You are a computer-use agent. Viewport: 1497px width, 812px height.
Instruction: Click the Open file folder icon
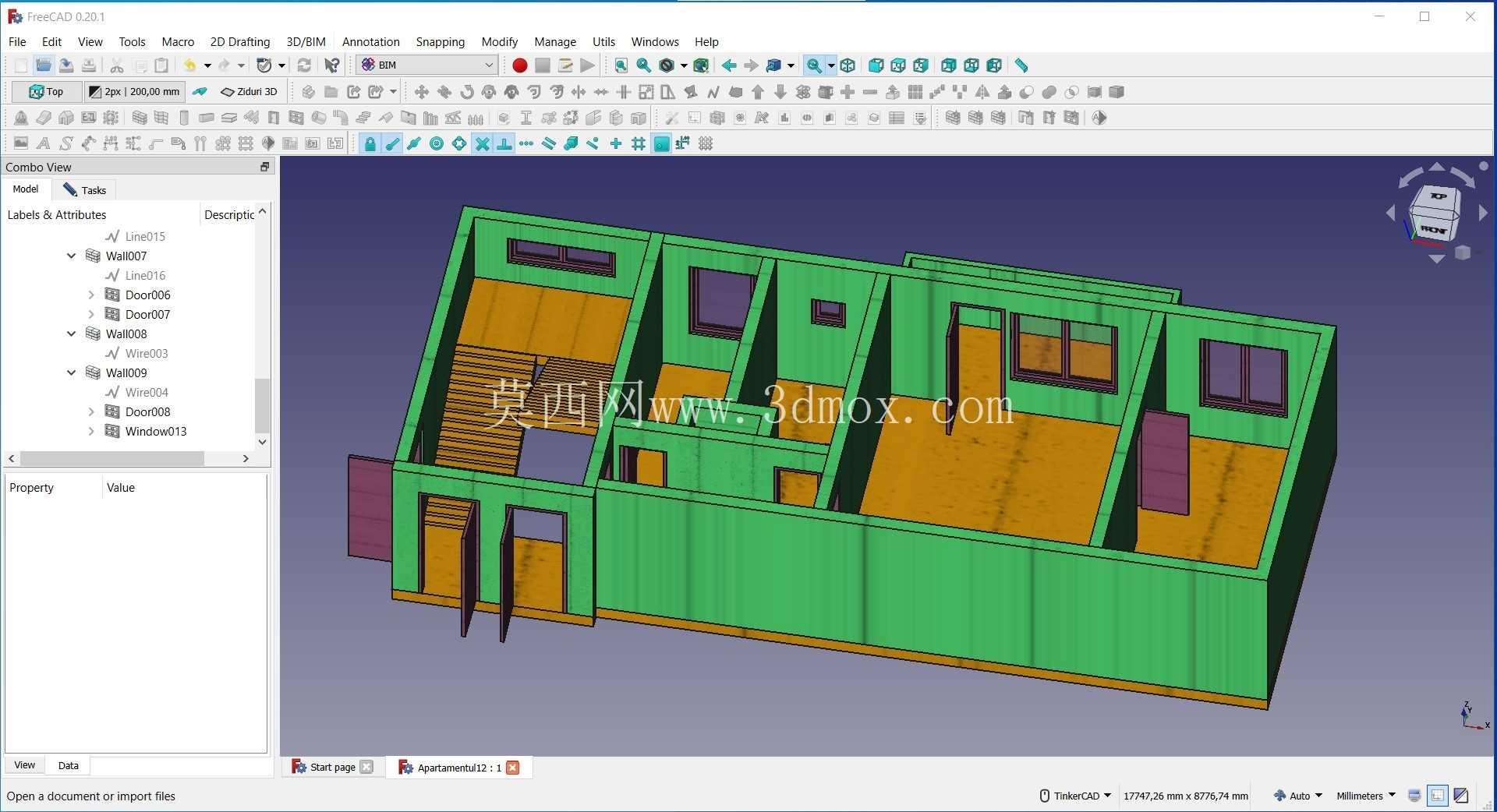44,65
